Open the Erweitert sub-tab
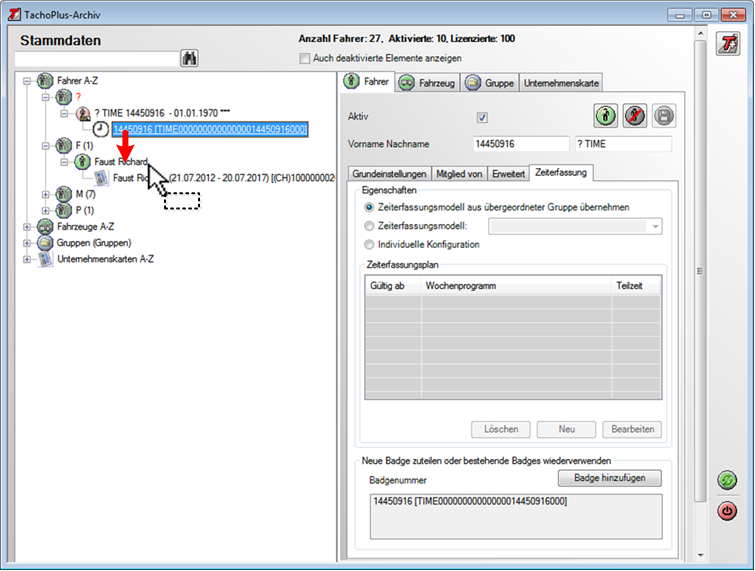Viewport: 755px width, 571px height. pos(508,174)
